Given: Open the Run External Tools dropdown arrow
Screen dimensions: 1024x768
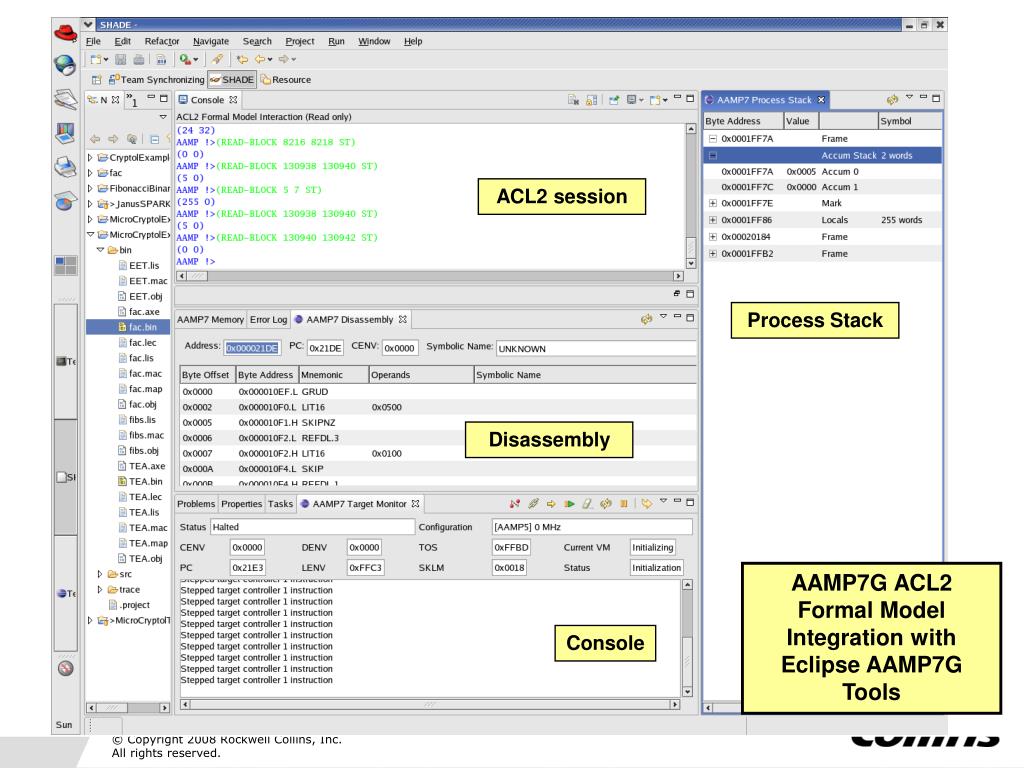Looking at the screenshot, I should [195, 60].
